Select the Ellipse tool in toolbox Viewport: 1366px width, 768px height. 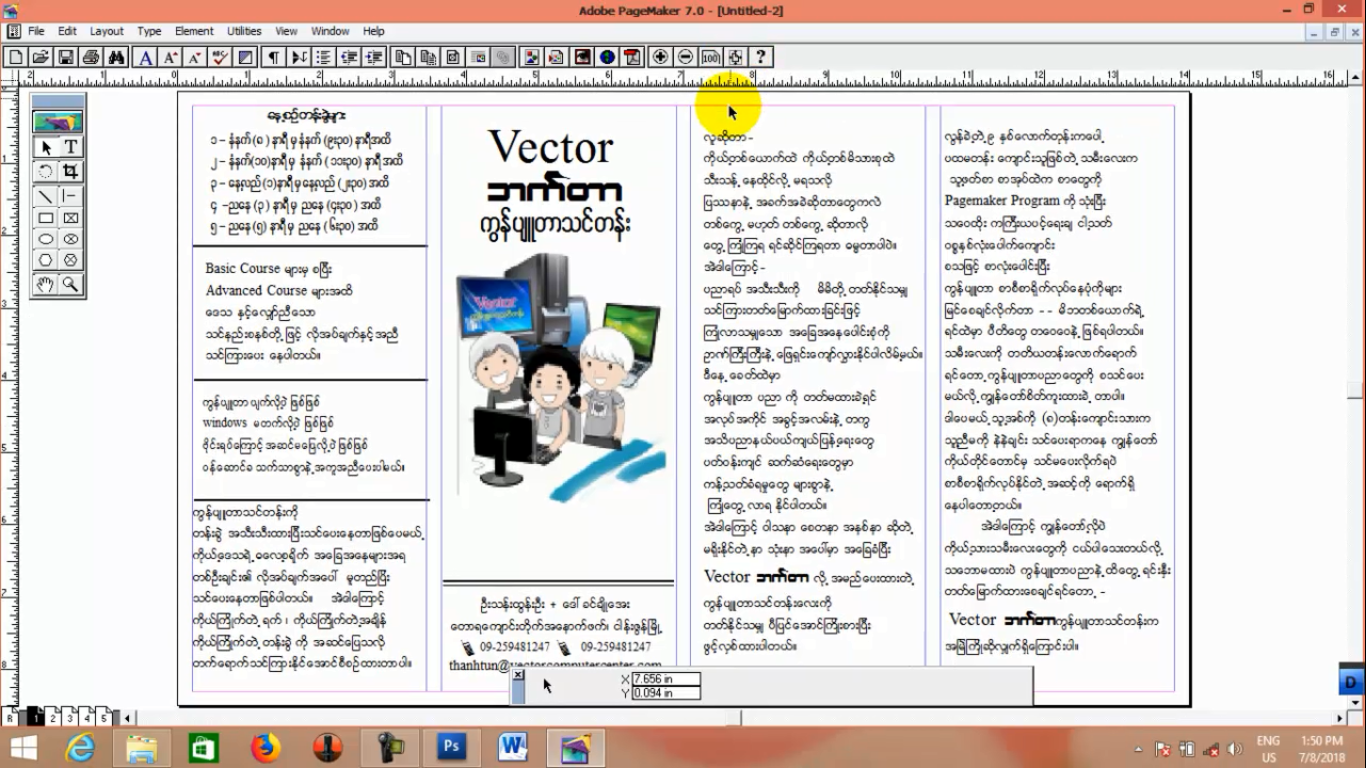click(x=46, y=239)
